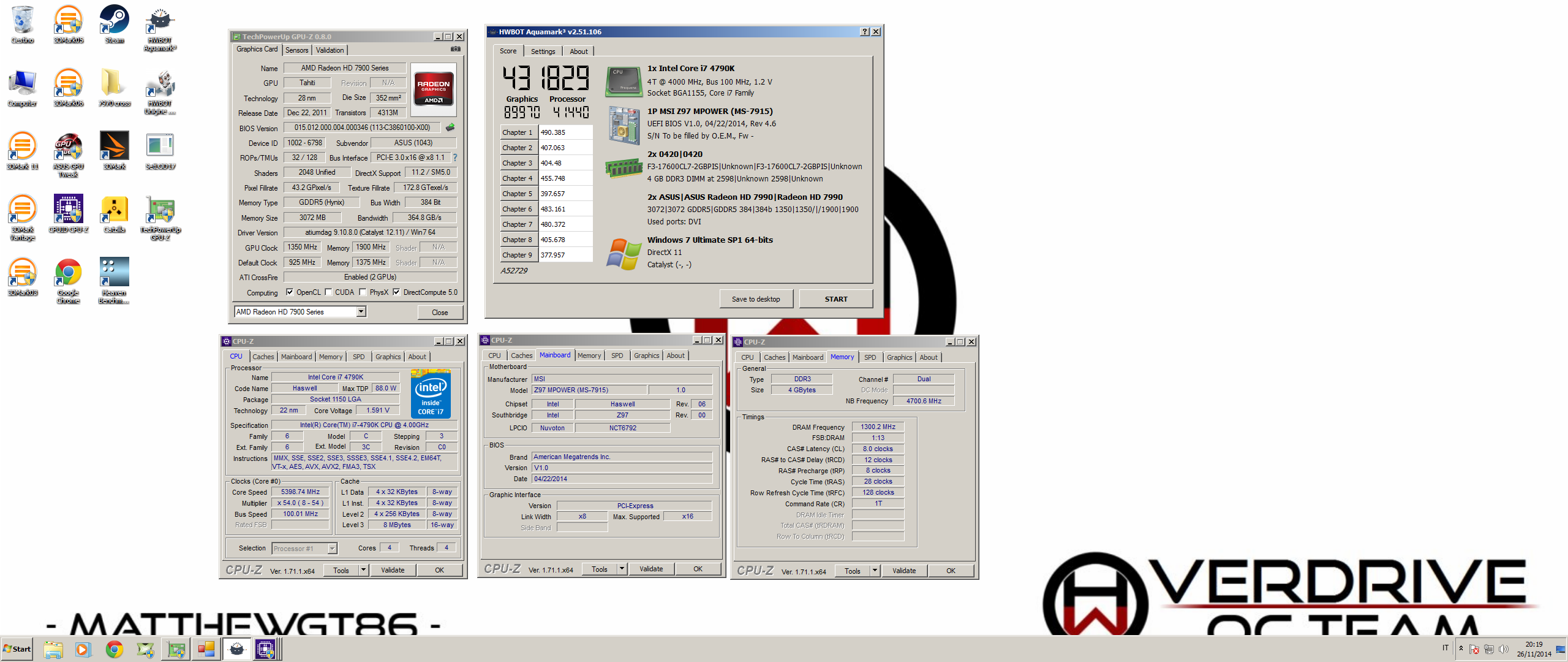Open the About tab in Aquamark3

[578, 51]
